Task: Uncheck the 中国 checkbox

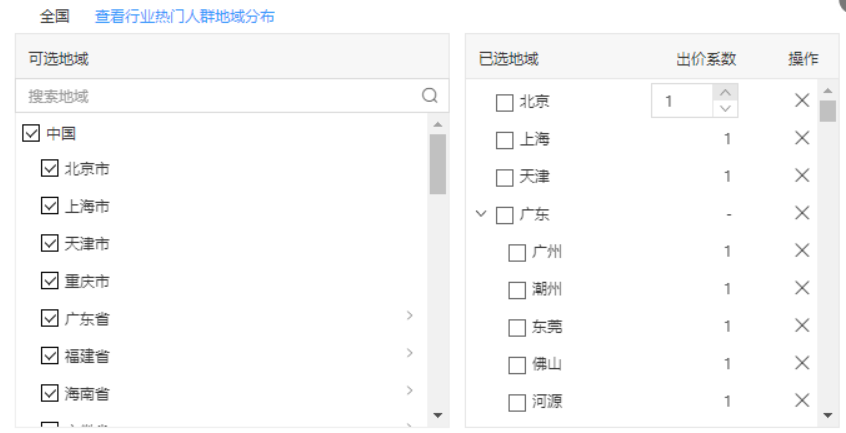Action: [x=31, y=133]
